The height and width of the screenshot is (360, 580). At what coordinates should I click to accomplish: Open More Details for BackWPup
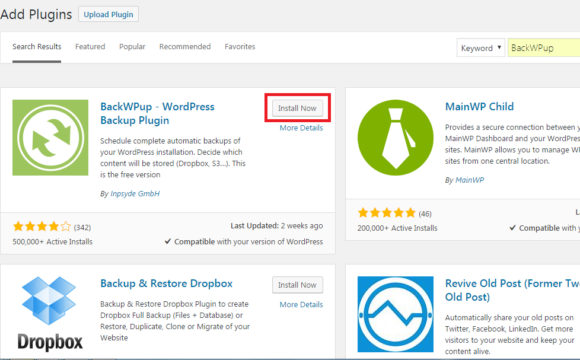[301, 128]
